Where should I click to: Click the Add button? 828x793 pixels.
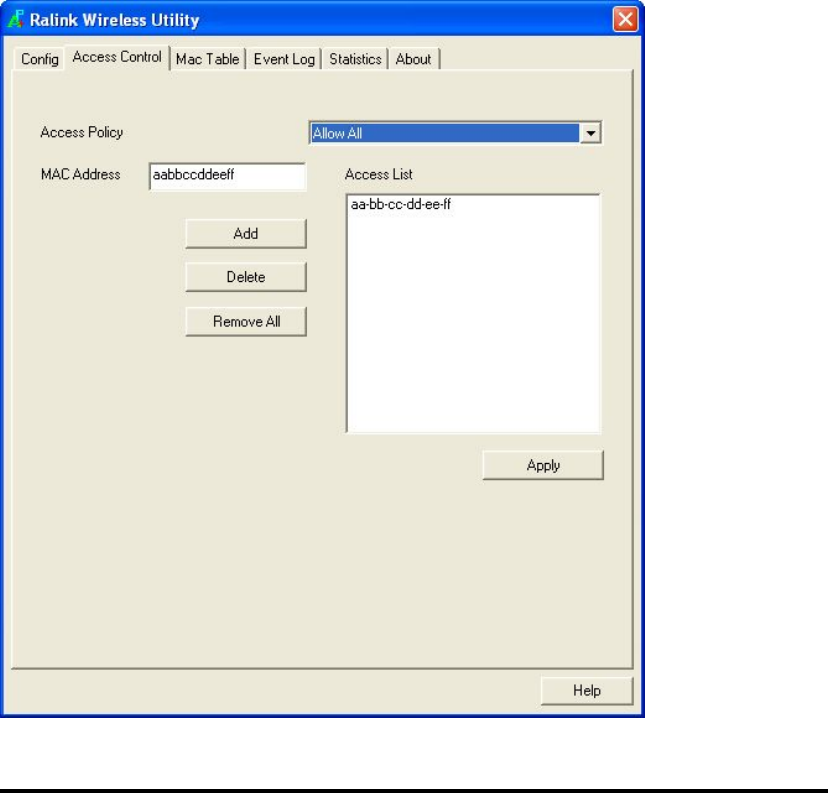(246, 234)
